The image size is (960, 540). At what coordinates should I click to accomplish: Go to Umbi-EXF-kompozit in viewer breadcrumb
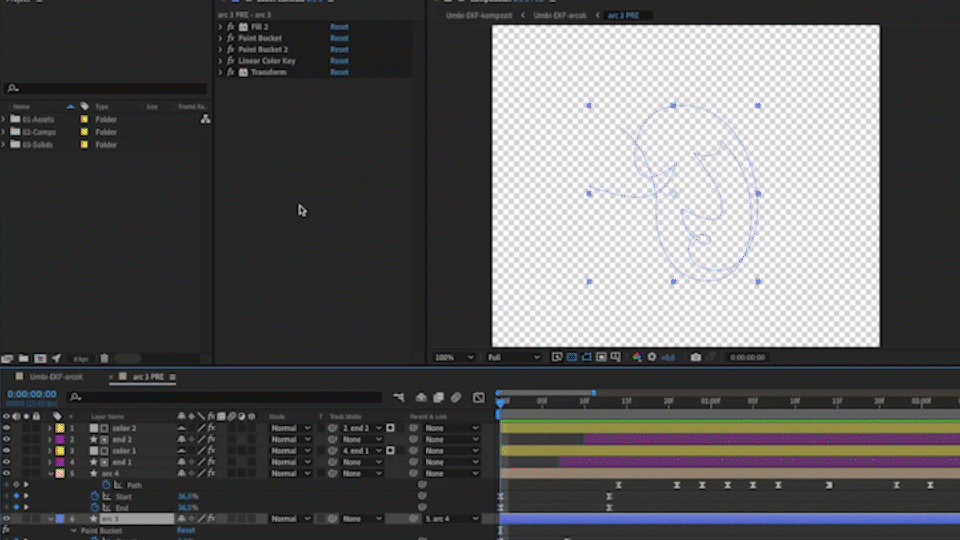click(479, 15)
